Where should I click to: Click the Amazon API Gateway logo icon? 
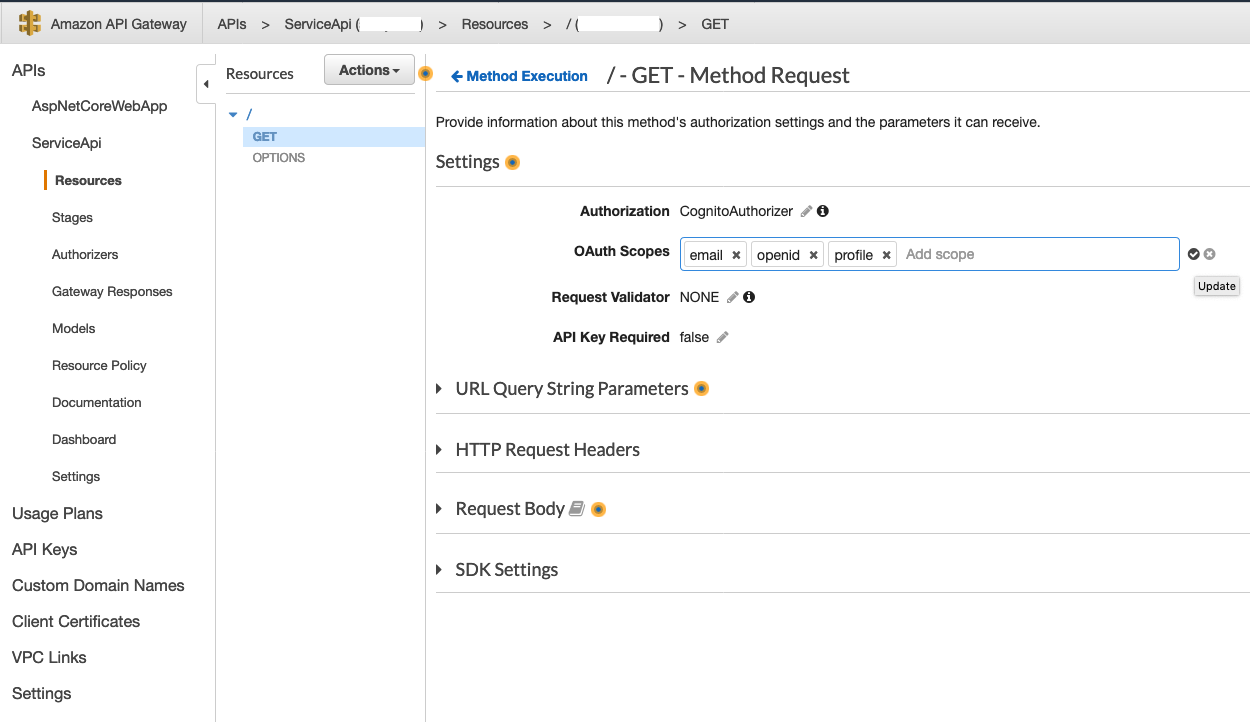pyautogui.click(x=30, y=23)
